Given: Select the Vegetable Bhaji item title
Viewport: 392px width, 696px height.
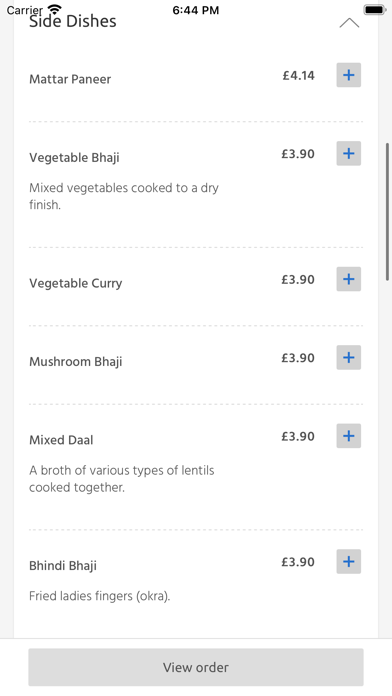Looking at the screenshot, I should pyautogui.click(x=74, y=158).
